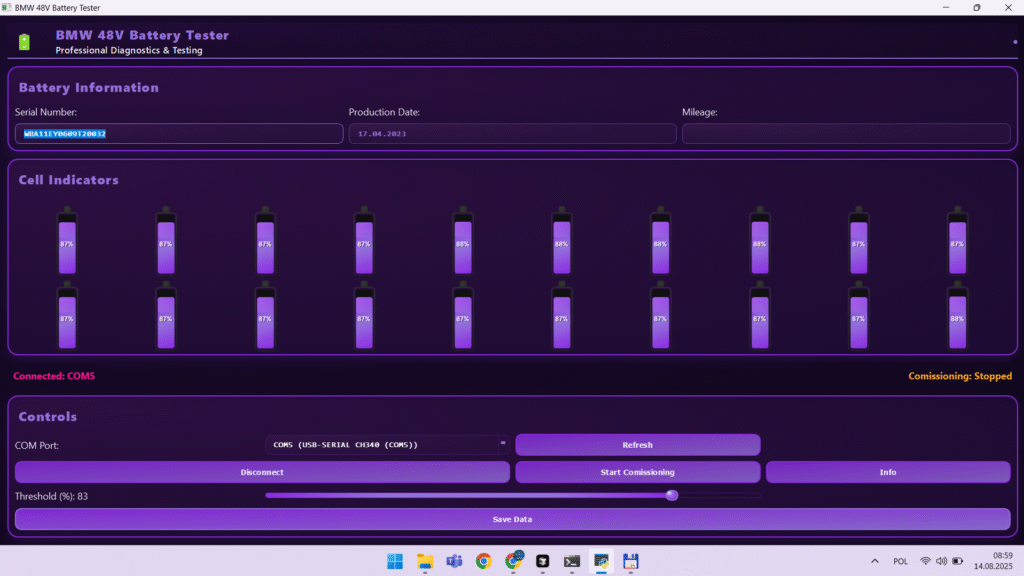Open Microsoft Teams from the taskbar
This screenshot has height=576, width=1024.
click(453, 561)
